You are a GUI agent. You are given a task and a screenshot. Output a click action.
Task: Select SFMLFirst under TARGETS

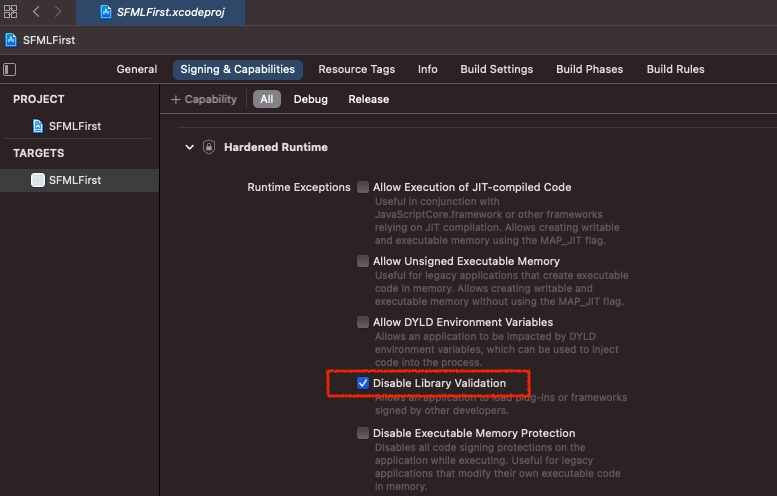click(x=79, y=180)
